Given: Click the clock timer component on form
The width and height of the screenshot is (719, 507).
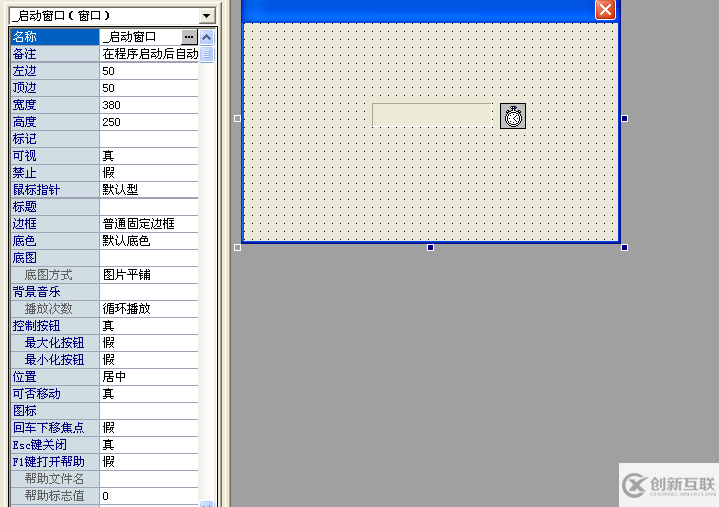Looking at the screenshot, I should (x=513, y=116).
